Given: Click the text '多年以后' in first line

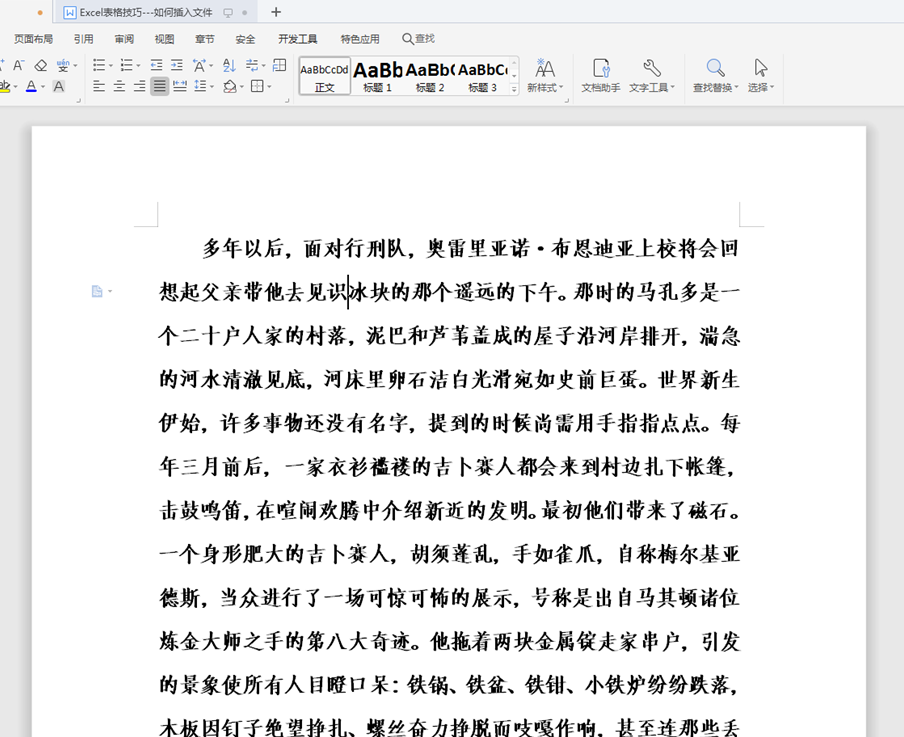Looking at the screenshot, I should [242, 249].
